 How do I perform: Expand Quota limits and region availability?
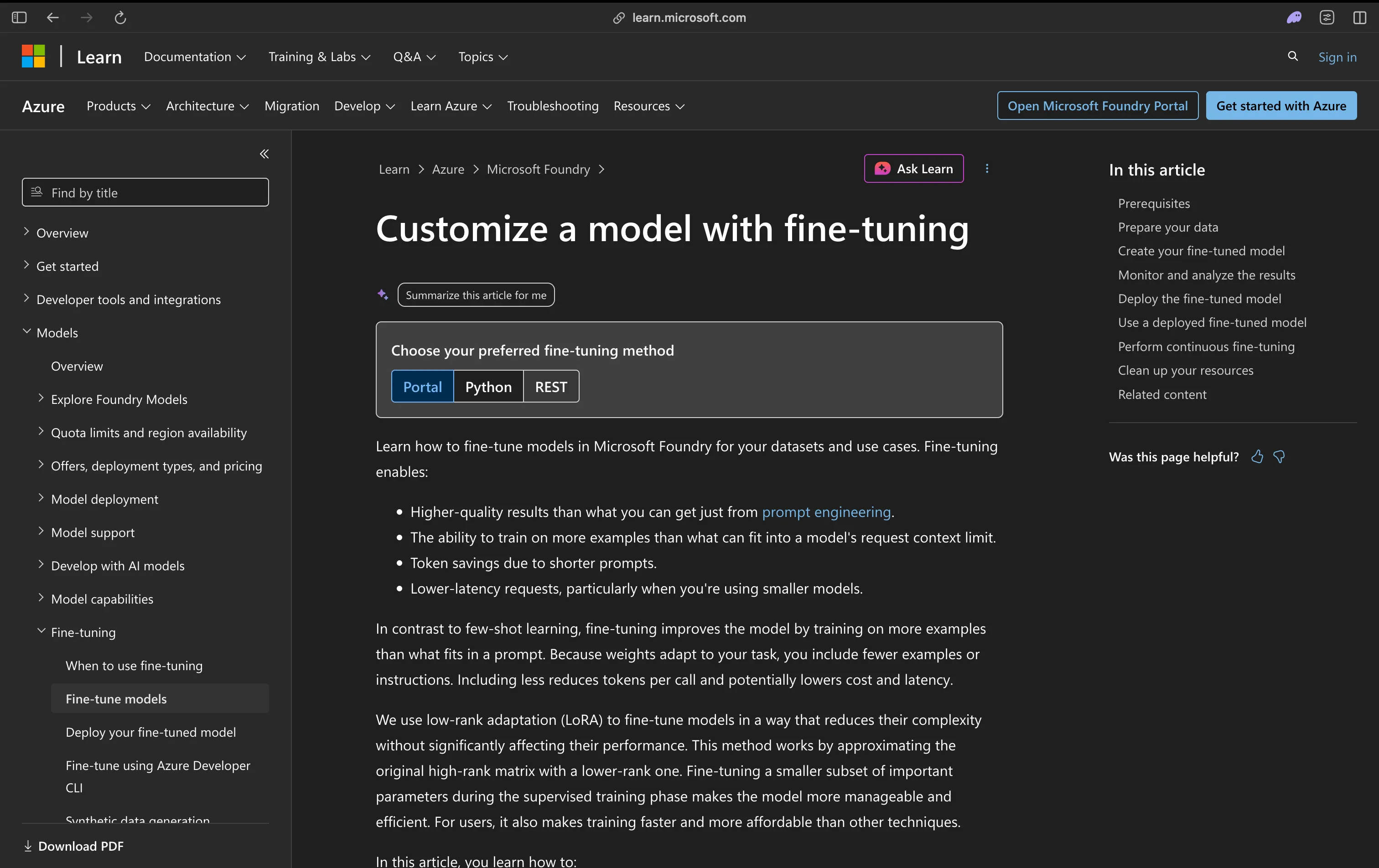pyautogui.click(x=41, y=431)
